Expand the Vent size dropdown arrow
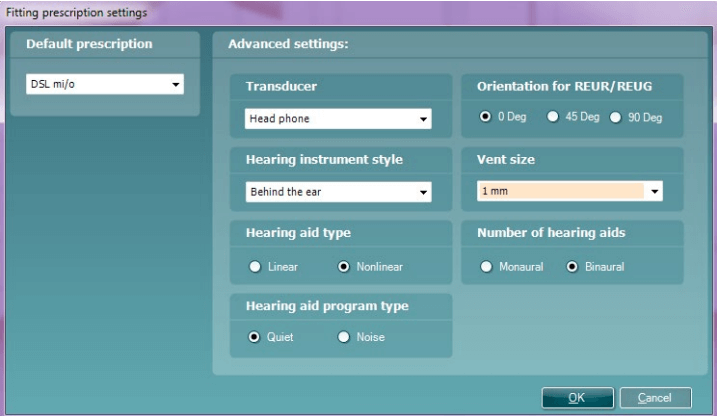The image size is (717, 416). [655, 192]
